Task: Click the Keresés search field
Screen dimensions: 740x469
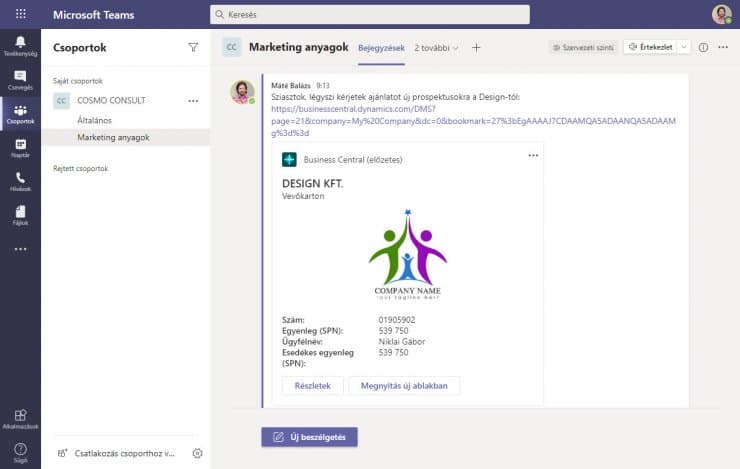Action: pos(370,15)
